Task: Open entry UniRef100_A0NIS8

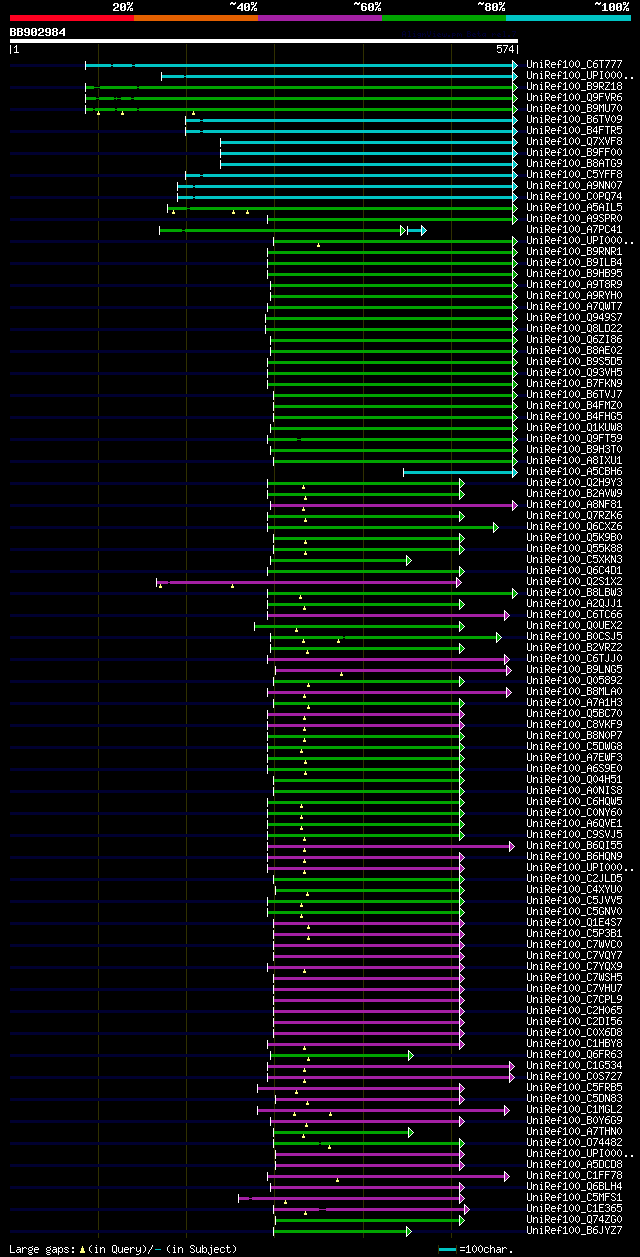Action: click(x=574, y=790)
